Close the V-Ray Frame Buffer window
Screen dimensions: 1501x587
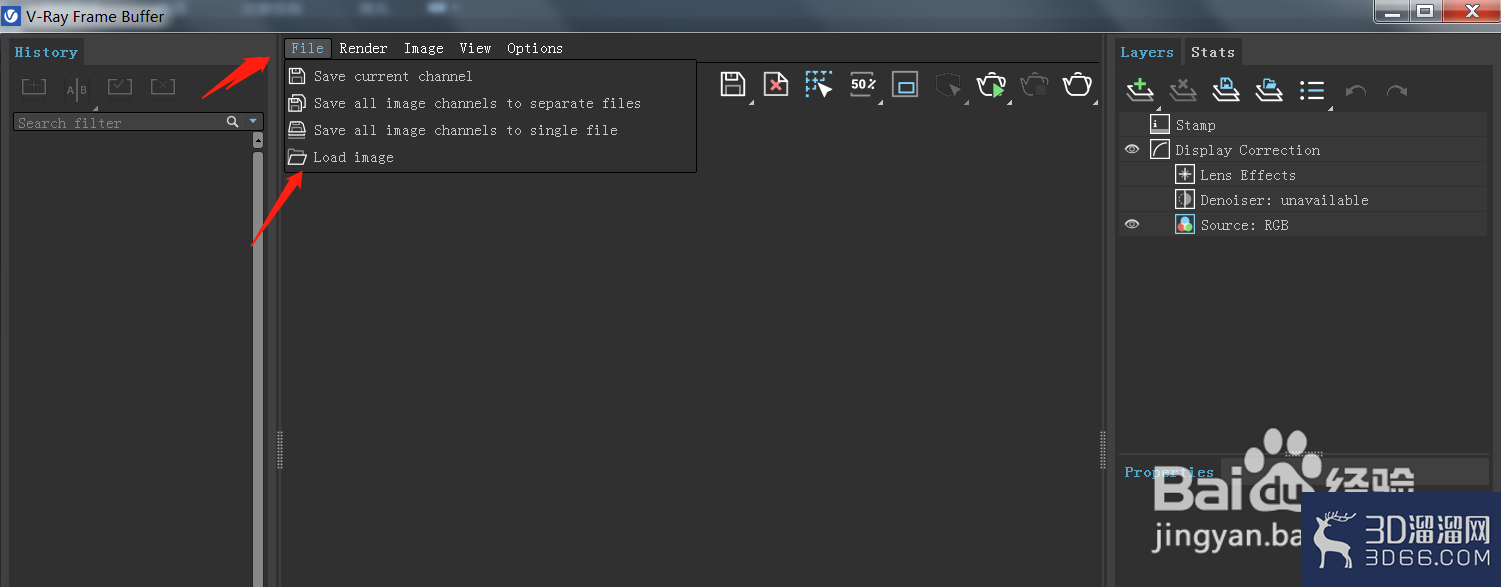point(1471,11)
